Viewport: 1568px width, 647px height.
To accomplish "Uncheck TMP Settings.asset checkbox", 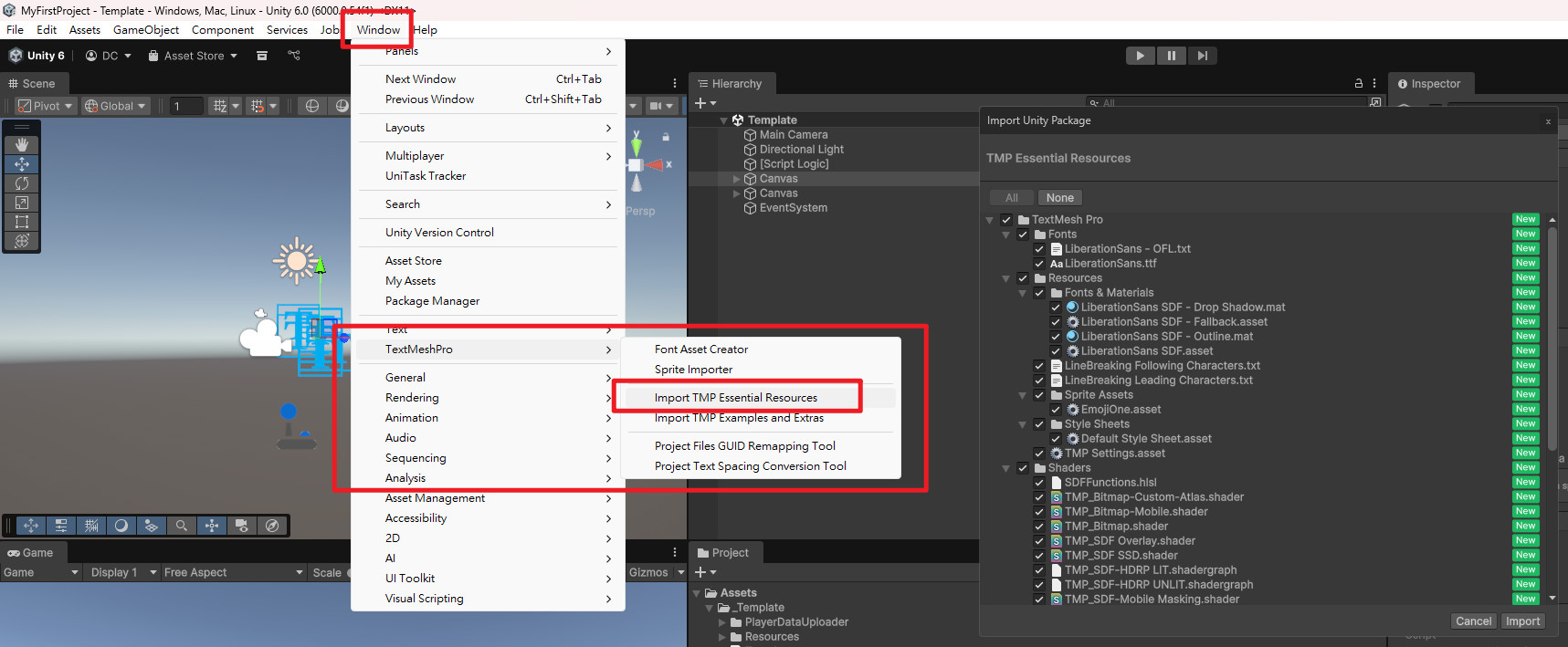I will [1039, 454].
